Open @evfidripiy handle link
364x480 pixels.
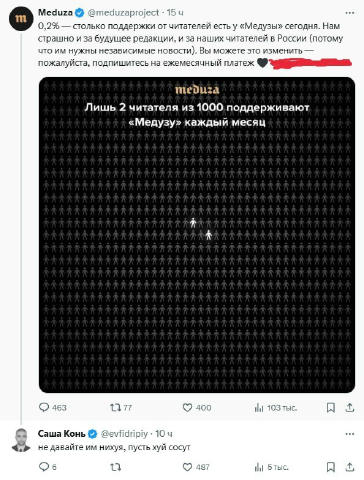pos(124,434)
